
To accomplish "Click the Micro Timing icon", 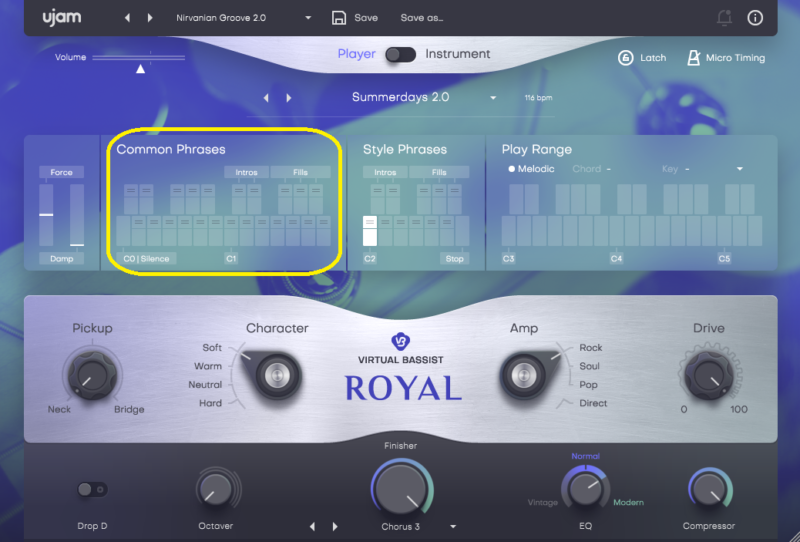I will point(693,58).
